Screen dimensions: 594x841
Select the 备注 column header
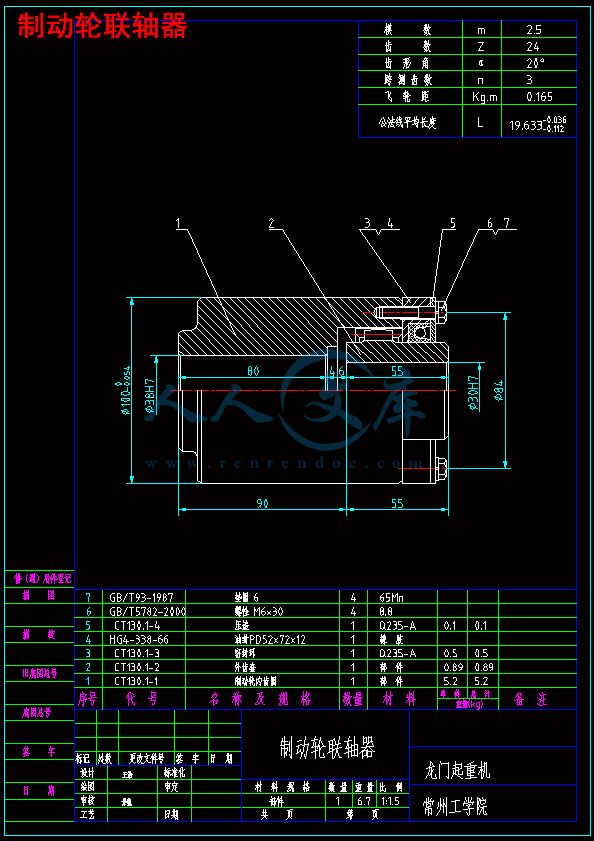[x=530, y=699]
